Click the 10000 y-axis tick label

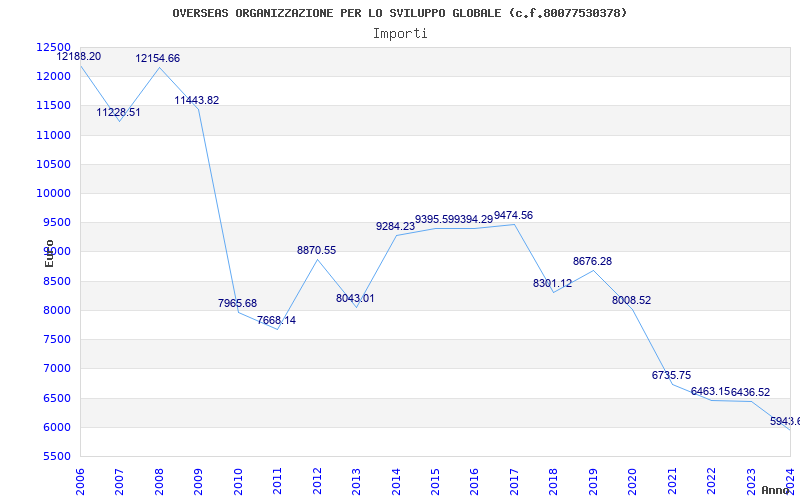53,193
